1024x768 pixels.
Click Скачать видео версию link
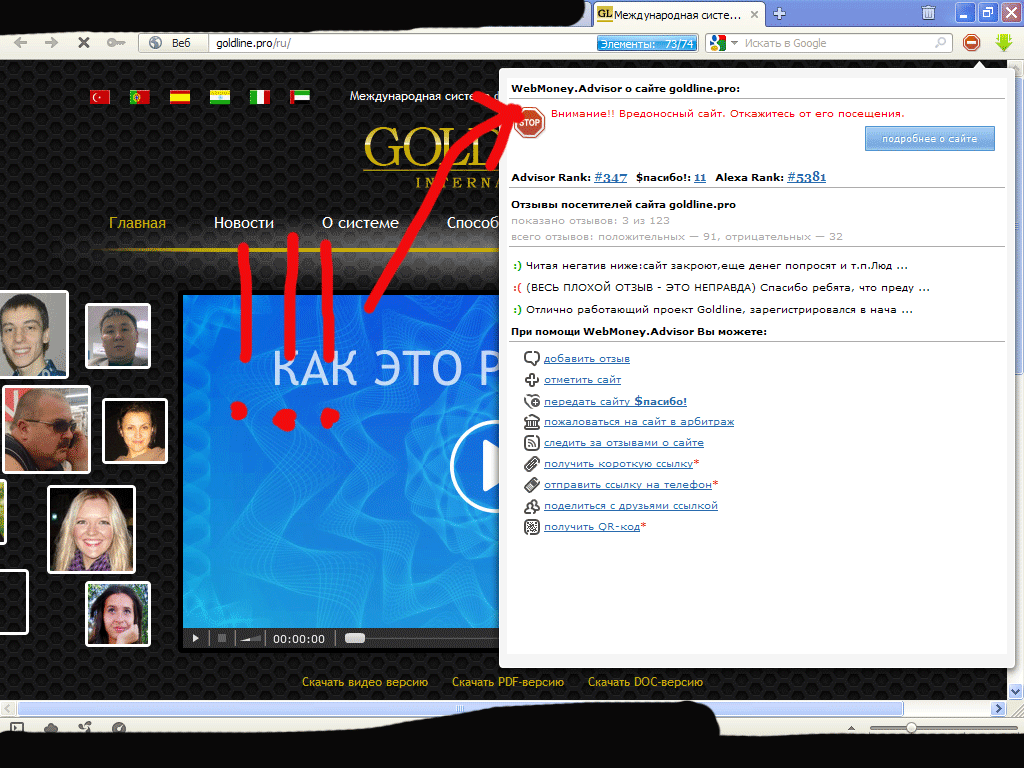364,682
